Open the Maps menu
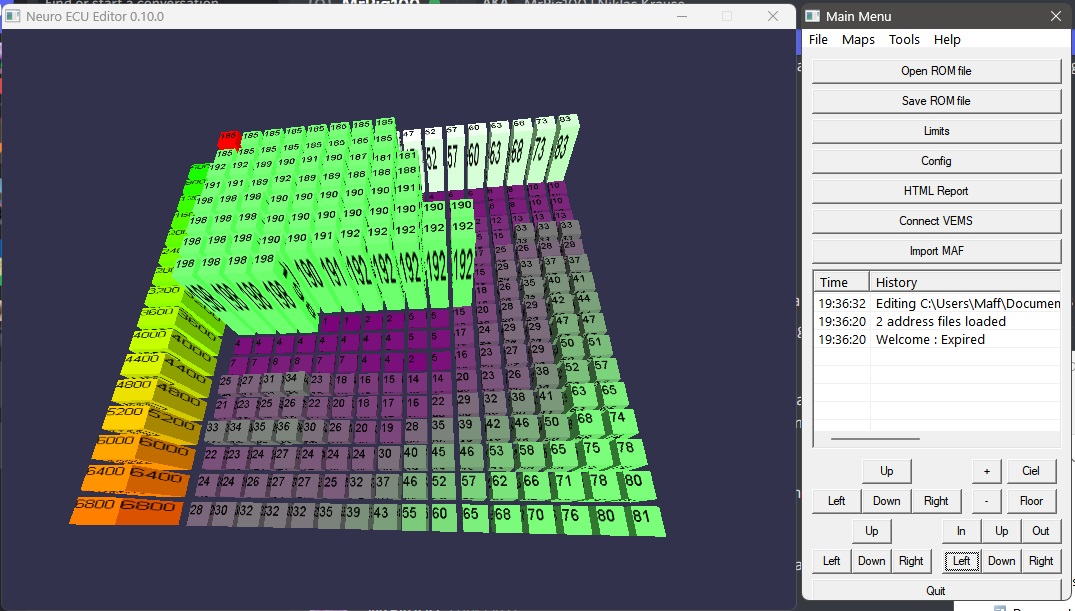The height and width of the screenshot is (611, 1075). (858, 40)
